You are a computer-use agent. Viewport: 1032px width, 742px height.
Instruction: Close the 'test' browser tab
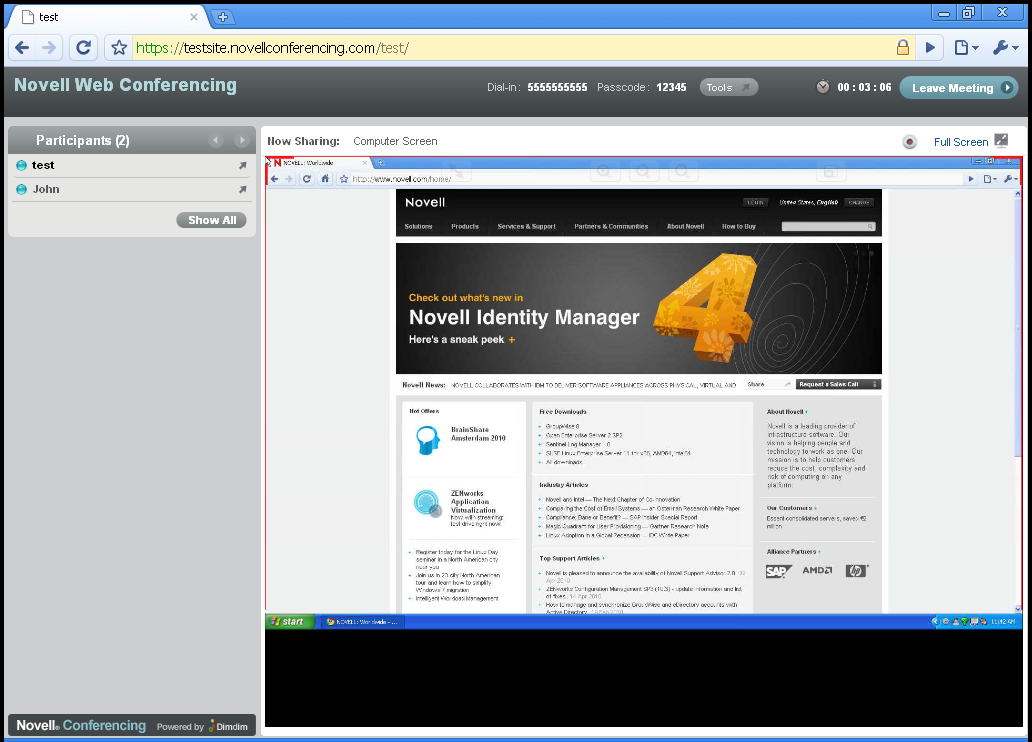tap(194, 17)
